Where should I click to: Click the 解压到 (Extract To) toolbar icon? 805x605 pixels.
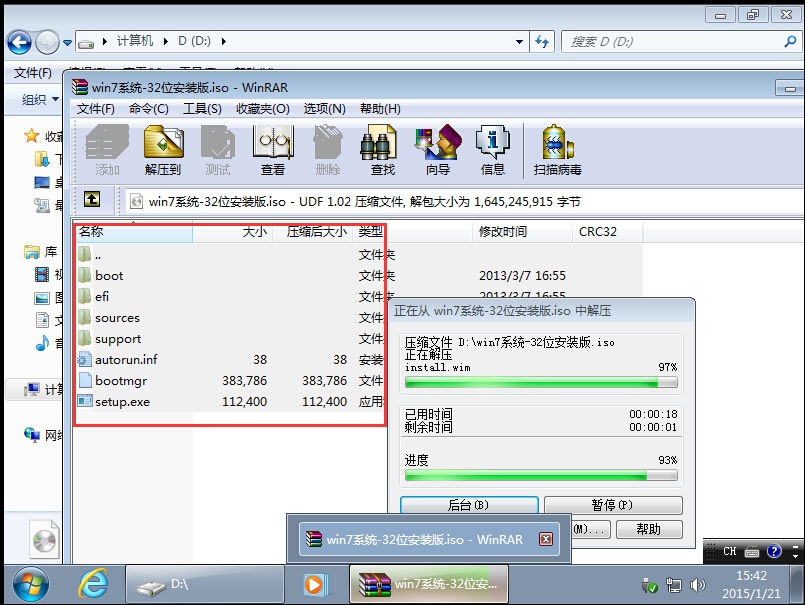(163, 150)
